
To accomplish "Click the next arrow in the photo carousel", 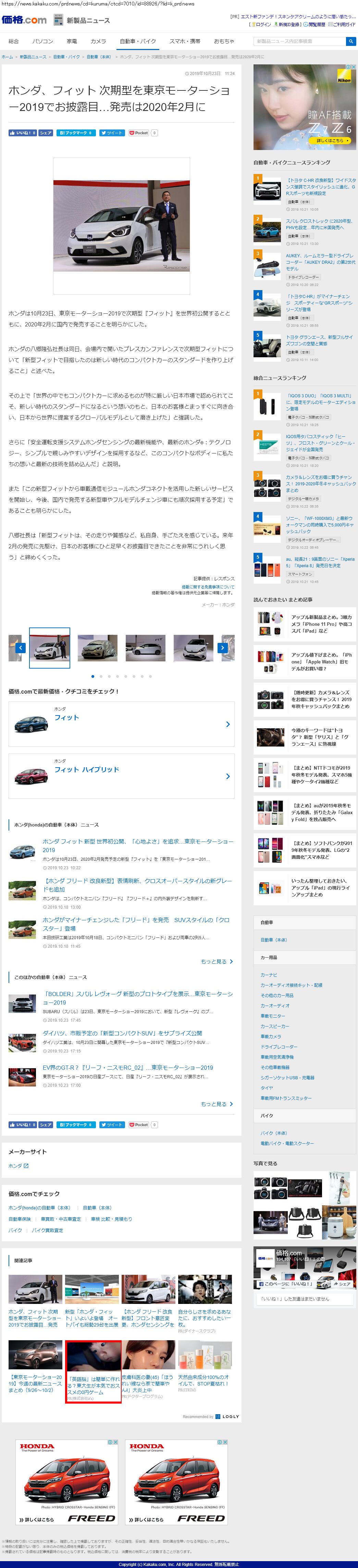I will coord(222,648).
